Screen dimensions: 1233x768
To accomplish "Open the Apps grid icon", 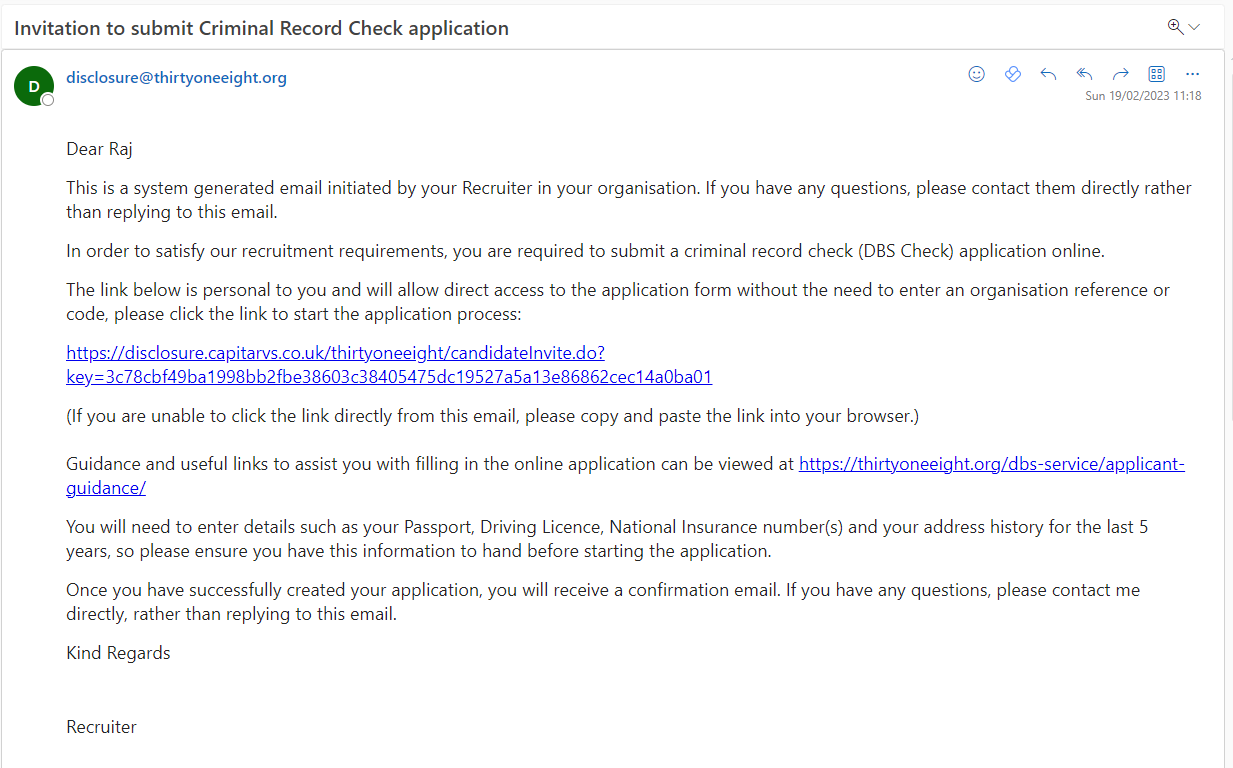I will pos(1156,74).
